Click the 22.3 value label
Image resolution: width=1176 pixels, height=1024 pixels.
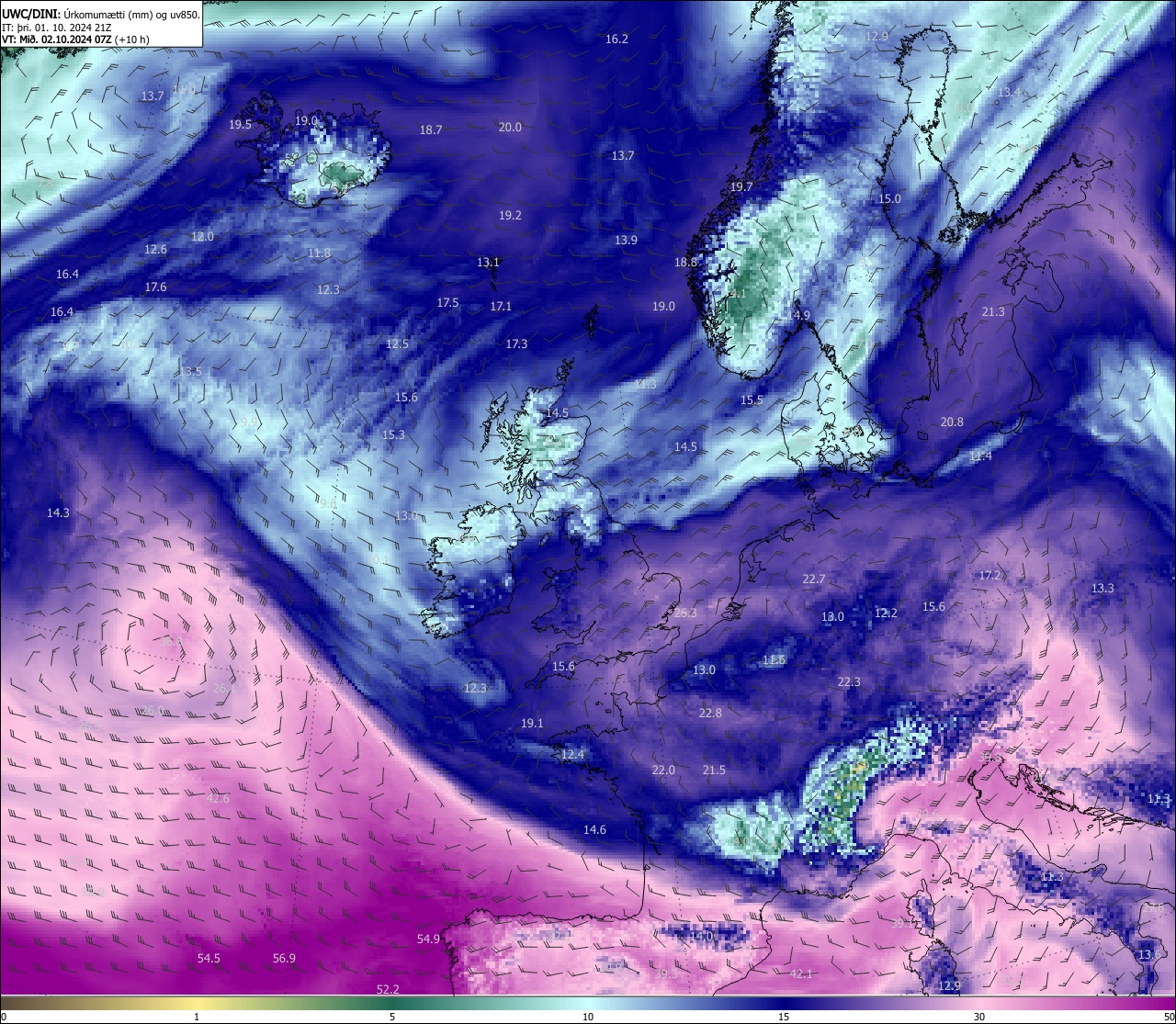849,682
